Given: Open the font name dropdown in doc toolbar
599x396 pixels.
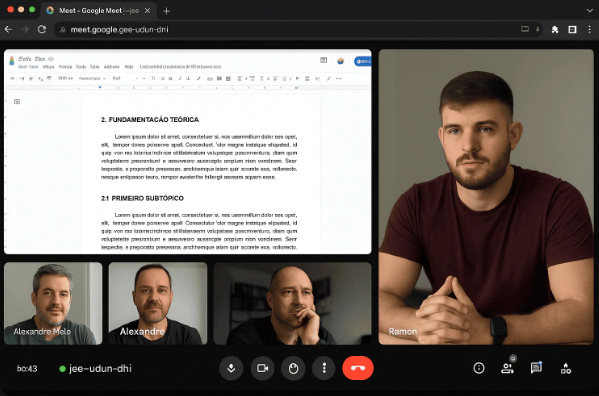Looking at the screenshot, I should (x=117, y=78).
